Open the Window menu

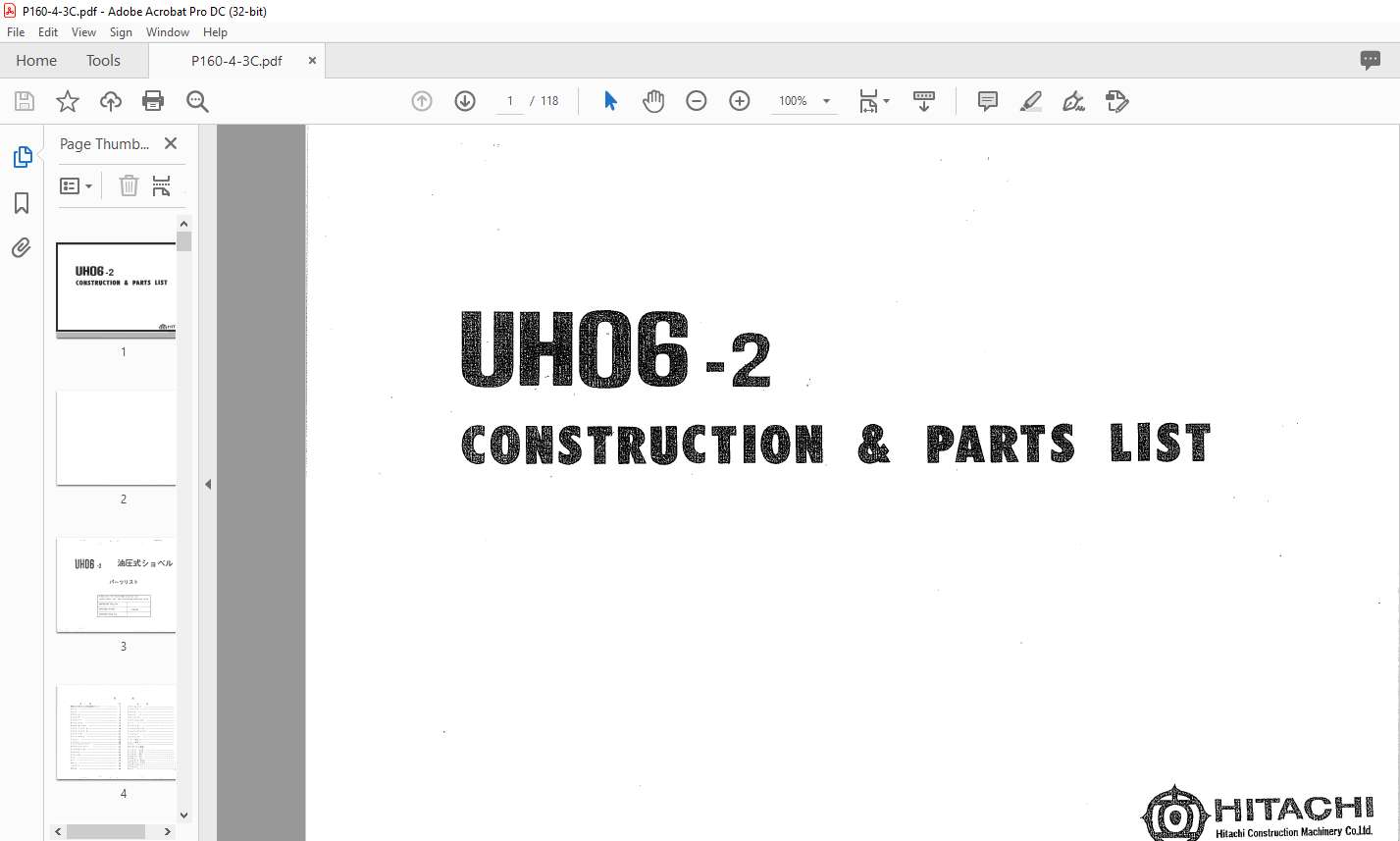pyautogui.click(x=168, y=32)
